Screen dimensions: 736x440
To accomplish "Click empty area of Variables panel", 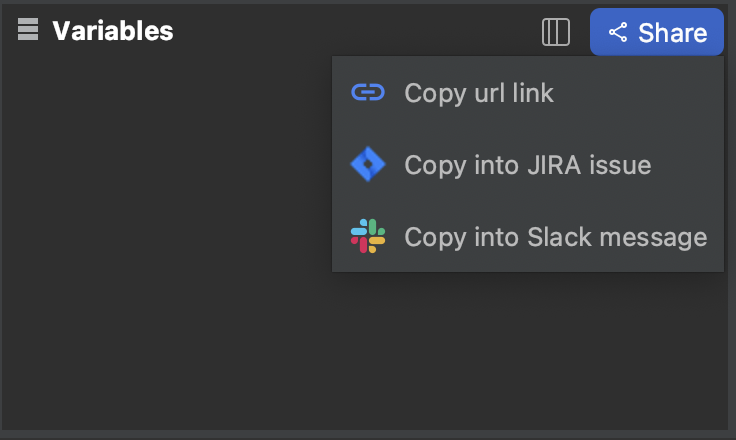I will [x=160, y=250].
